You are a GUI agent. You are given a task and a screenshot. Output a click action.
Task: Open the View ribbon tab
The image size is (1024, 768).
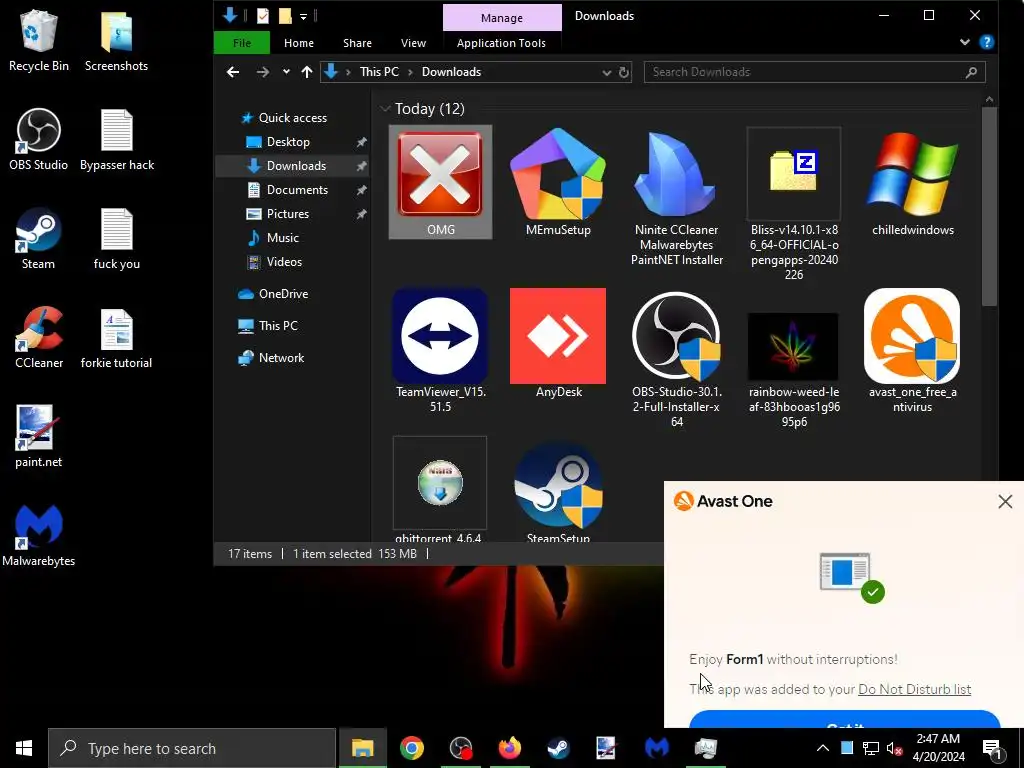click(x=413, y=43)
